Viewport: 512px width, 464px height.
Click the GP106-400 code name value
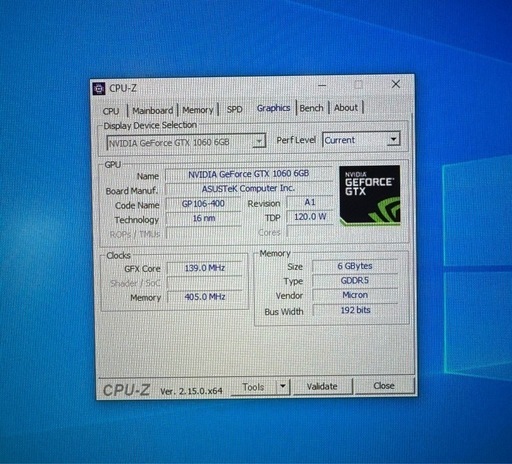203,203
